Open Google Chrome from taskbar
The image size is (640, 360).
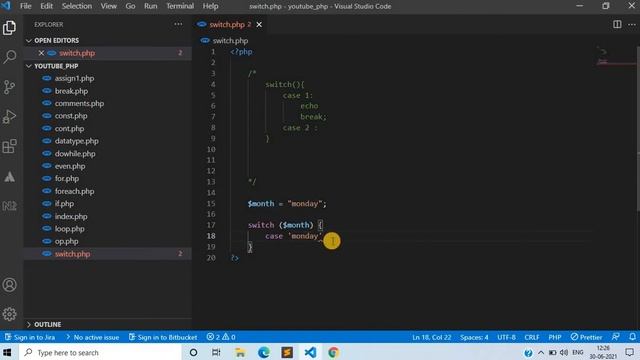(333, 352)
